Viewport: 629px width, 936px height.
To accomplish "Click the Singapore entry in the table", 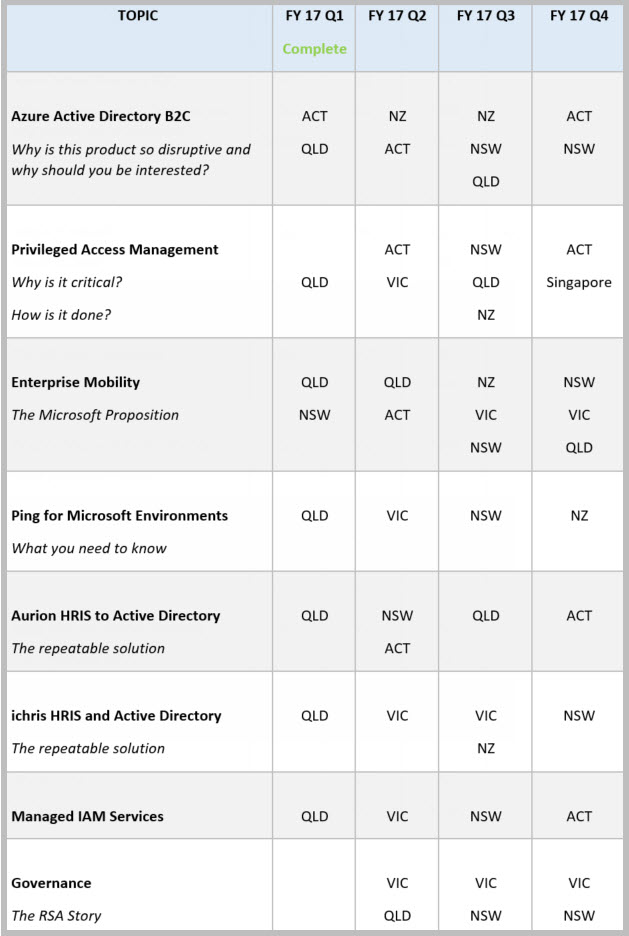I will 579,282.
